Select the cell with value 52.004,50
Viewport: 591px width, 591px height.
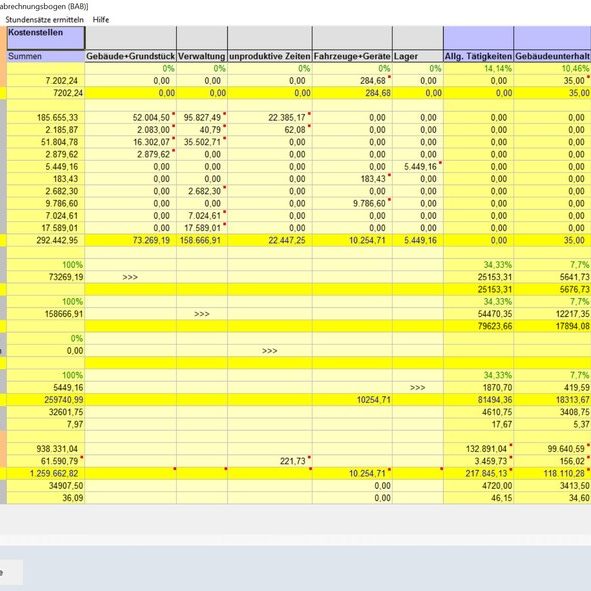coord(130,118)
